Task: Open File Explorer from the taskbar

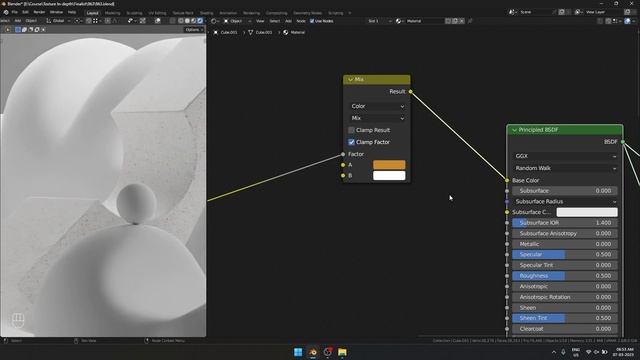Action: [x=342, y=352]
